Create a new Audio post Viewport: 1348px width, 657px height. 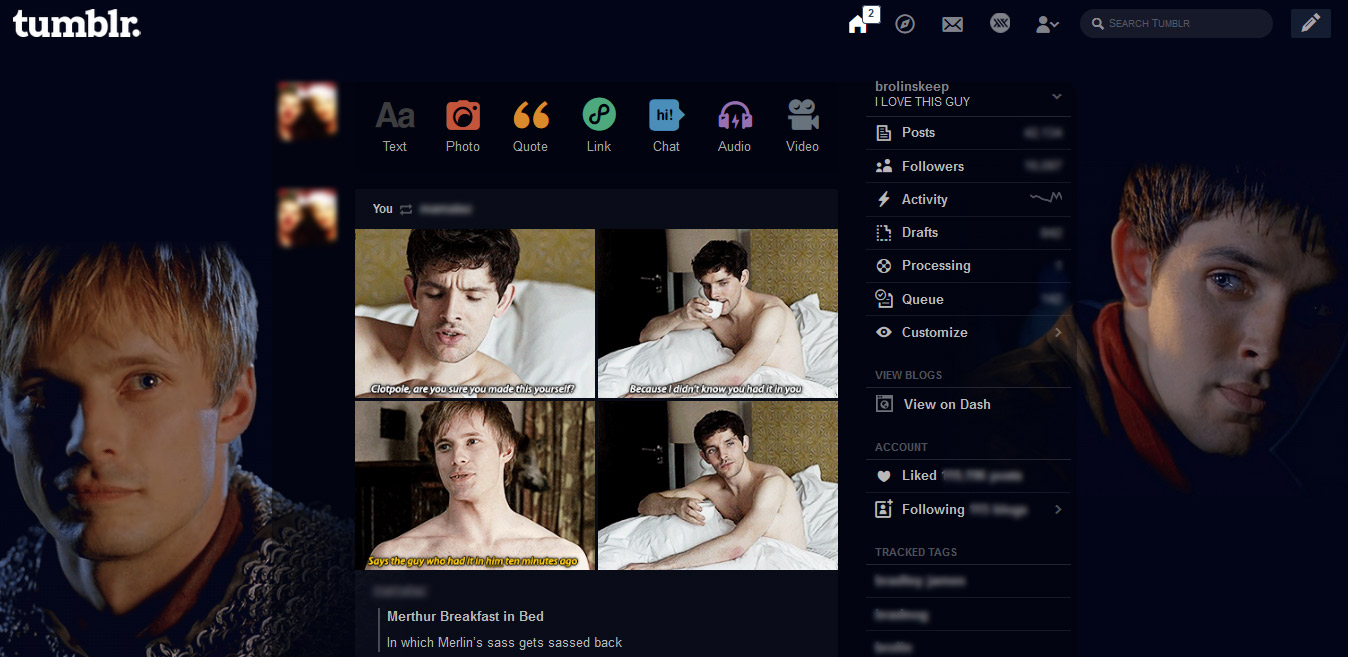pos(735,126)
